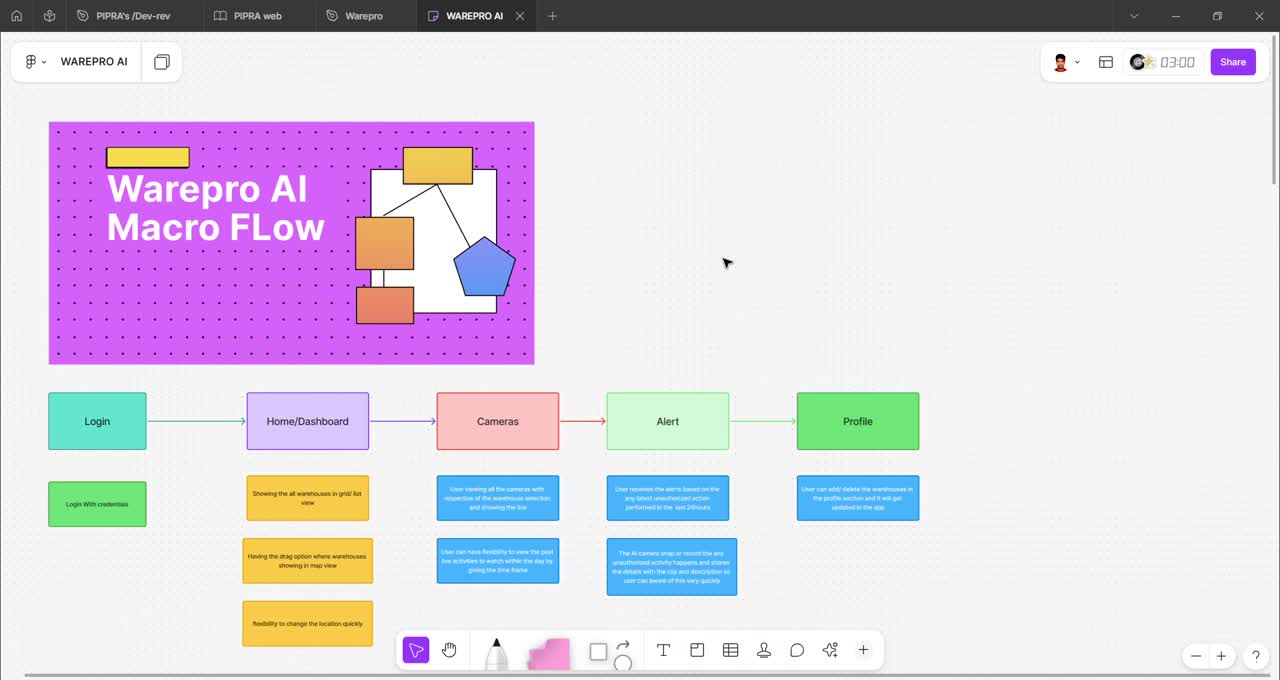Go to the Home tab icon
The width and height of the screenshot is (1280, 680).
pos(16,16)
